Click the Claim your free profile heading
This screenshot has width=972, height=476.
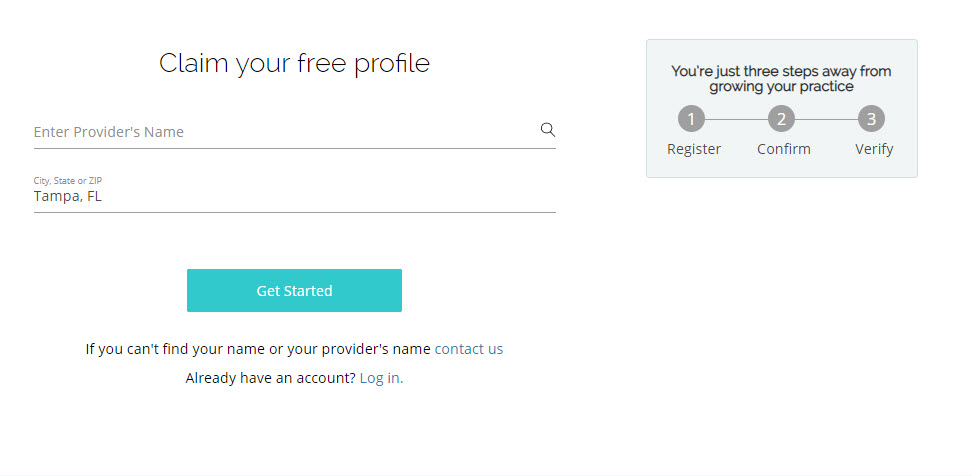(x=294, y=63)
